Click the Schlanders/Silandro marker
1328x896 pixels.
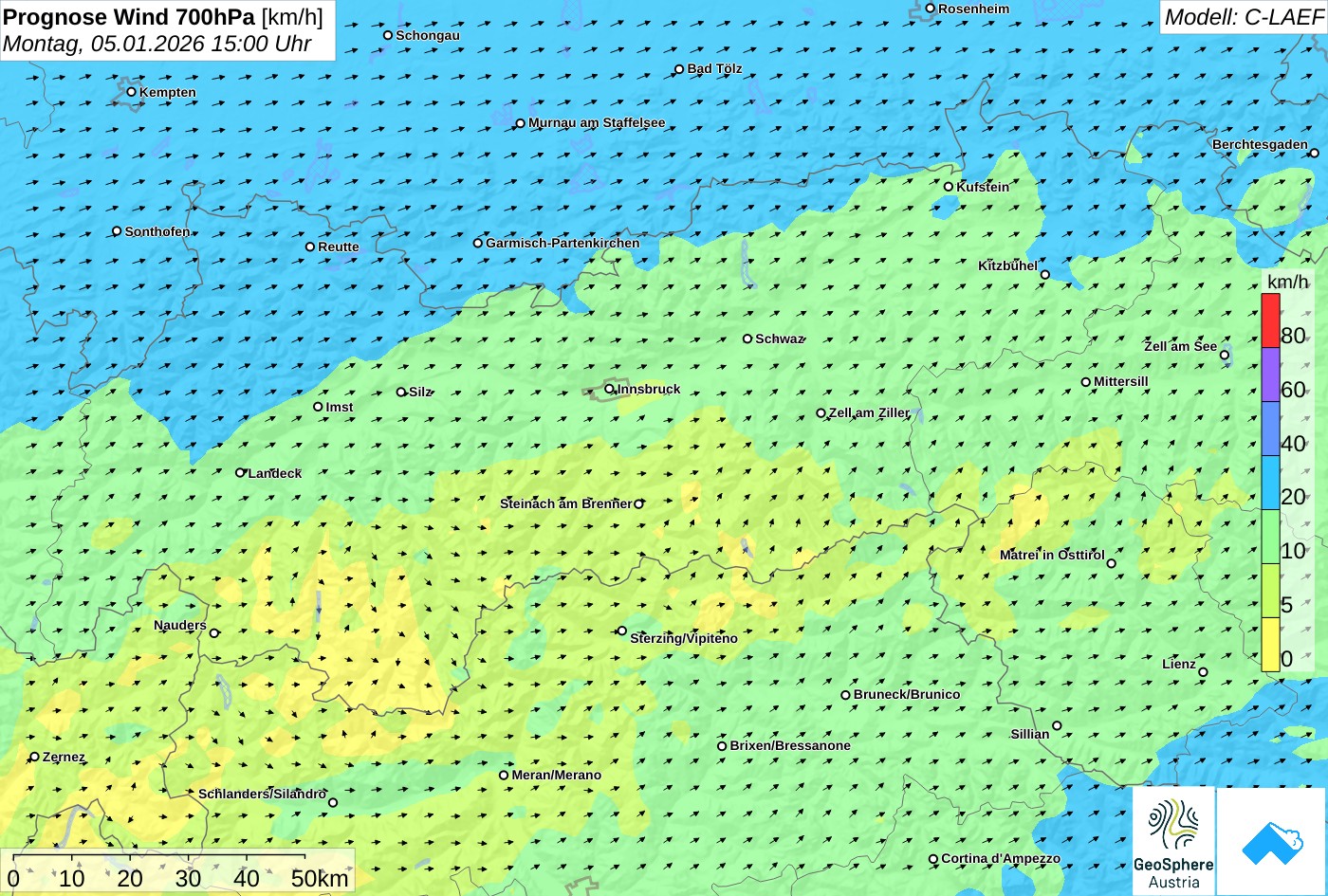333,802
